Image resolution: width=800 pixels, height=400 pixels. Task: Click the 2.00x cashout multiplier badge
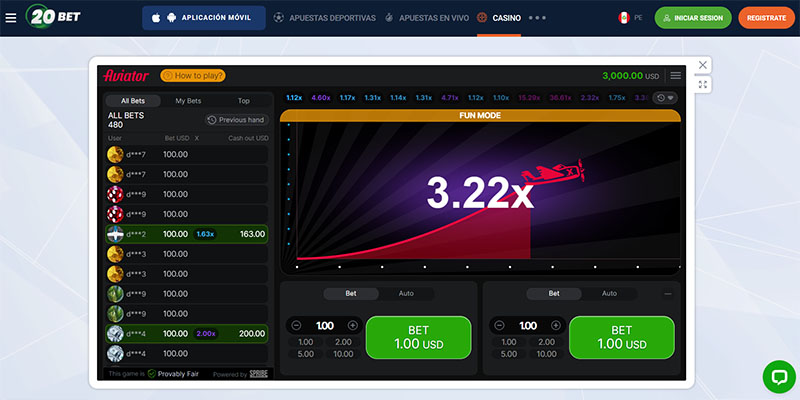205,334
